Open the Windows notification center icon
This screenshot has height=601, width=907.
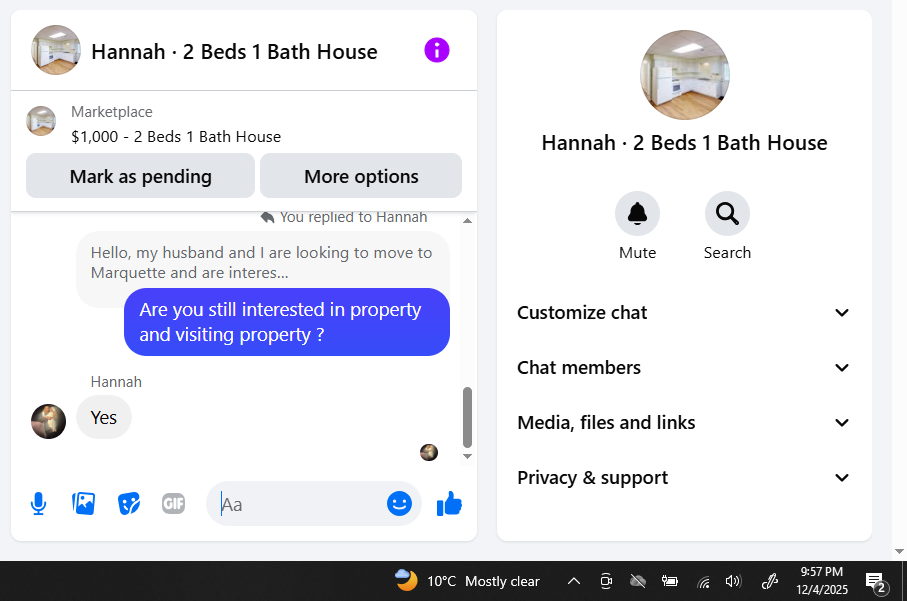point(875,581)
